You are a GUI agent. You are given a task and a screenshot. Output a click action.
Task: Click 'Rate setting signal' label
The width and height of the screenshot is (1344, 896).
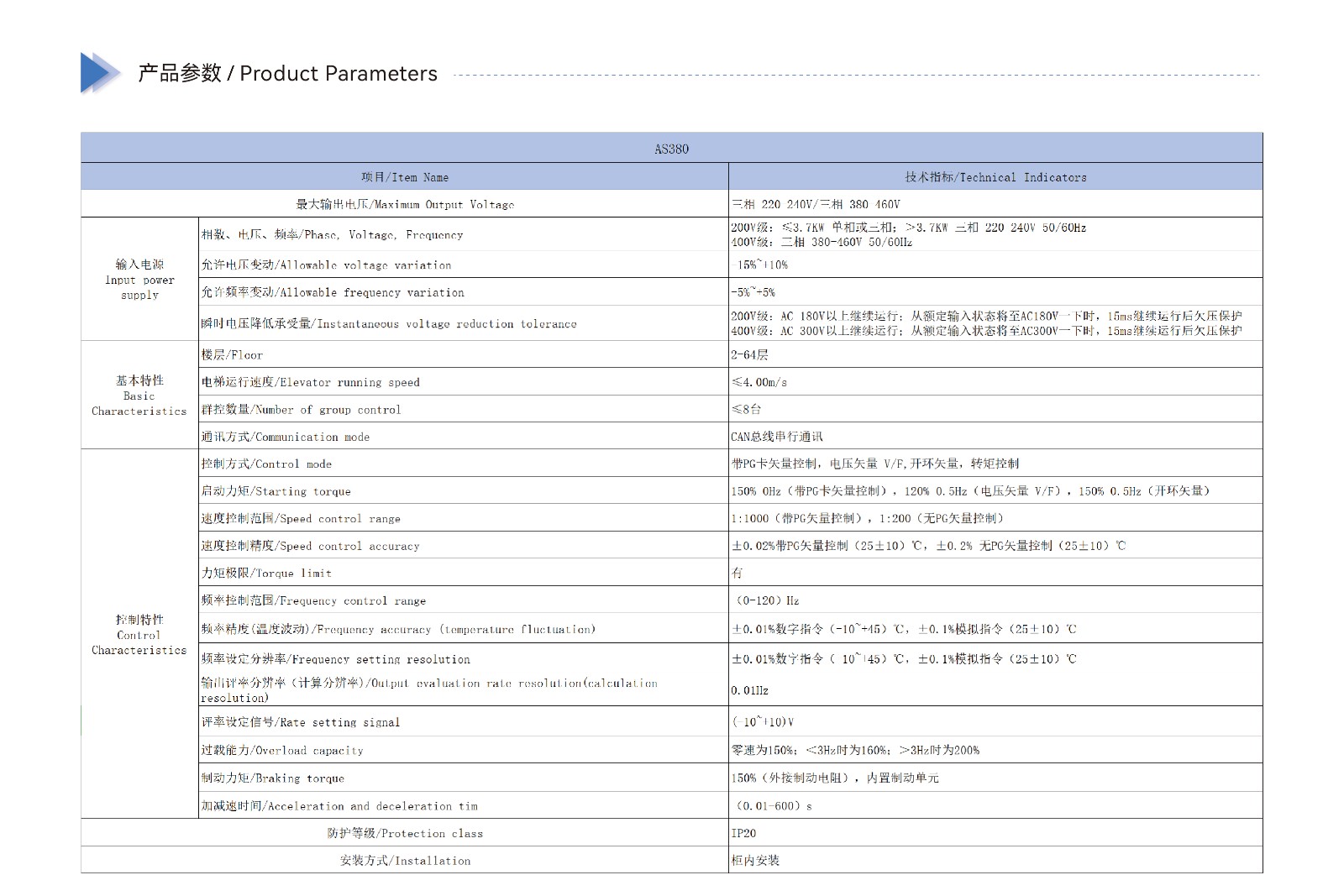coord(300,722)
